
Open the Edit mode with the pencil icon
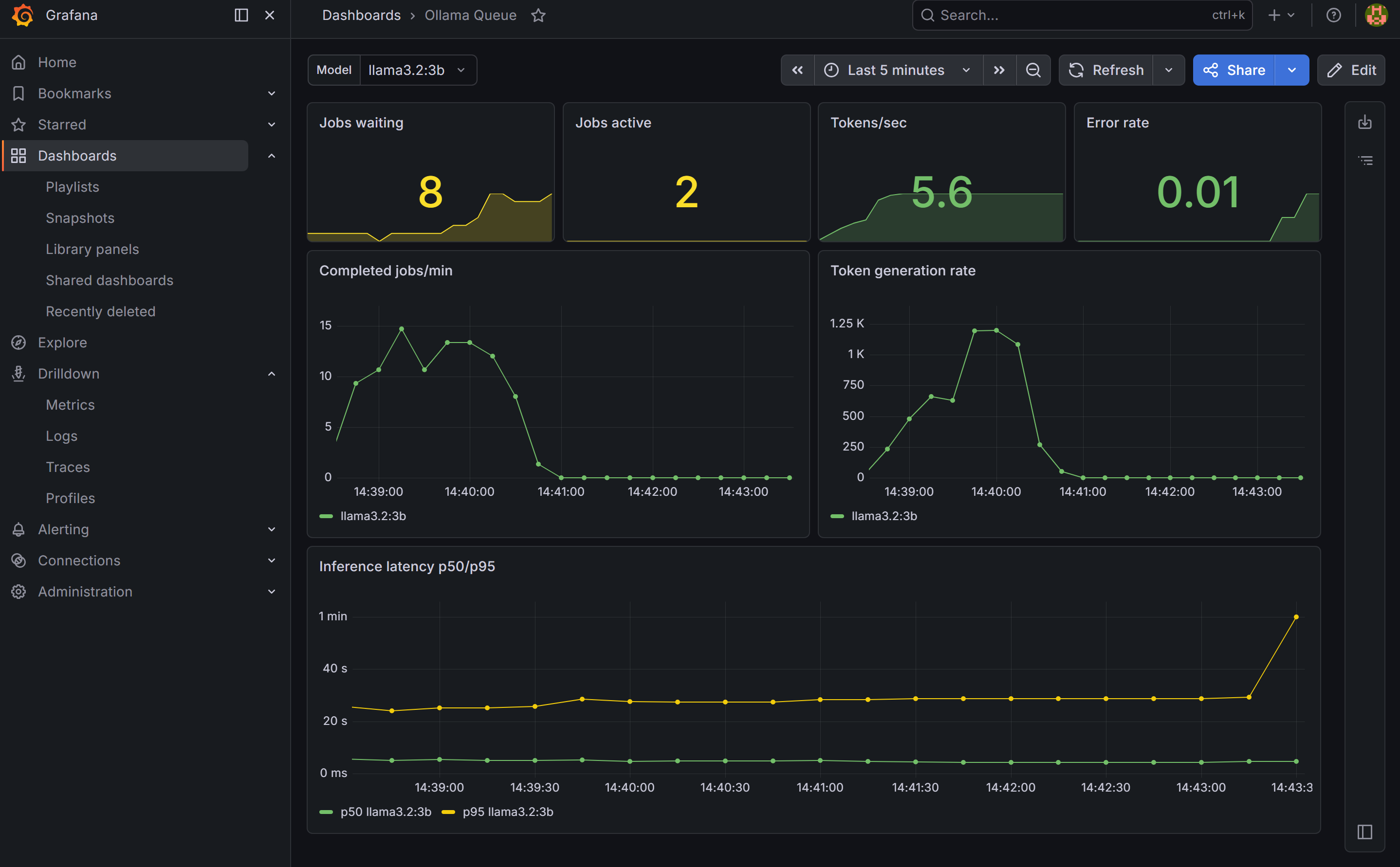pyautogui.click(x=1351, y=70)
